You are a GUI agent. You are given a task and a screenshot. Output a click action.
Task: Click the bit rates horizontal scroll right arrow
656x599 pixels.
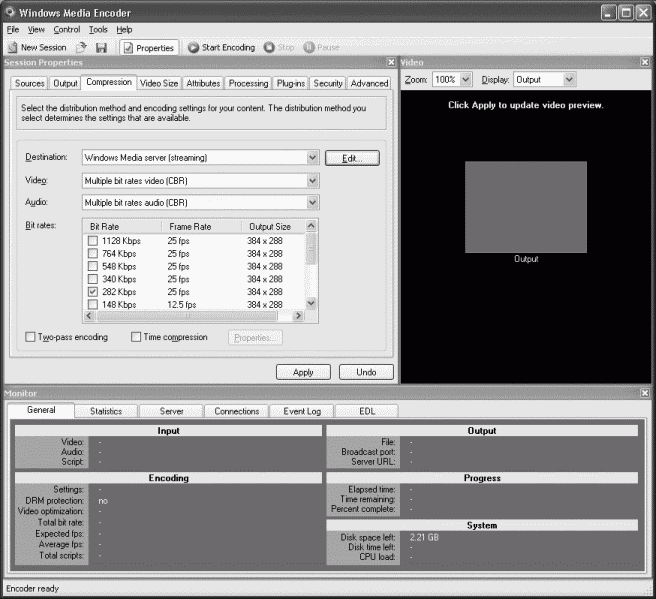point(298,316)
